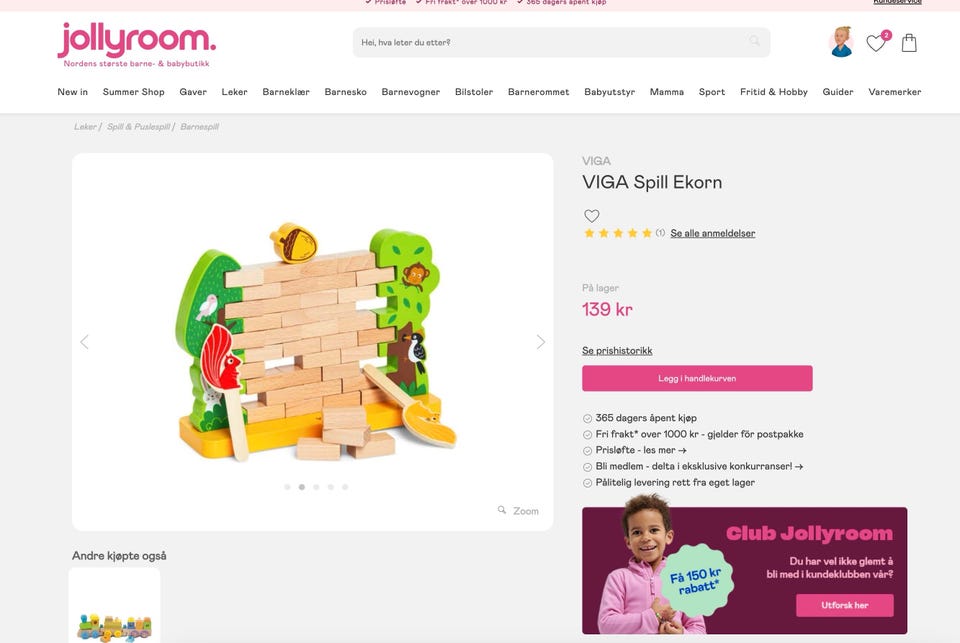This screenshot has height=643, width=960.
Task: Add VIGA Spill Ekorn to favorites heart
Action: click(x=591, y=216)
